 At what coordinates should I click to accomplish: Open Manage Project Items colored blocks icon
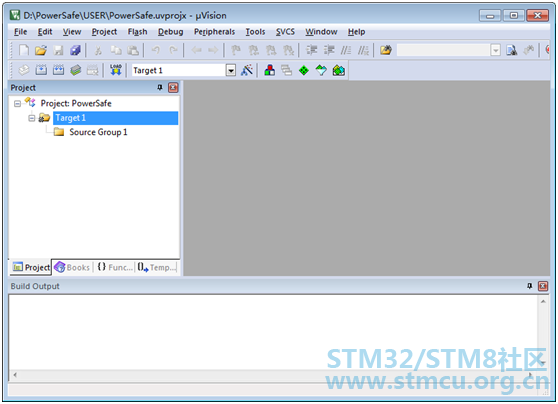coord(269,70)
